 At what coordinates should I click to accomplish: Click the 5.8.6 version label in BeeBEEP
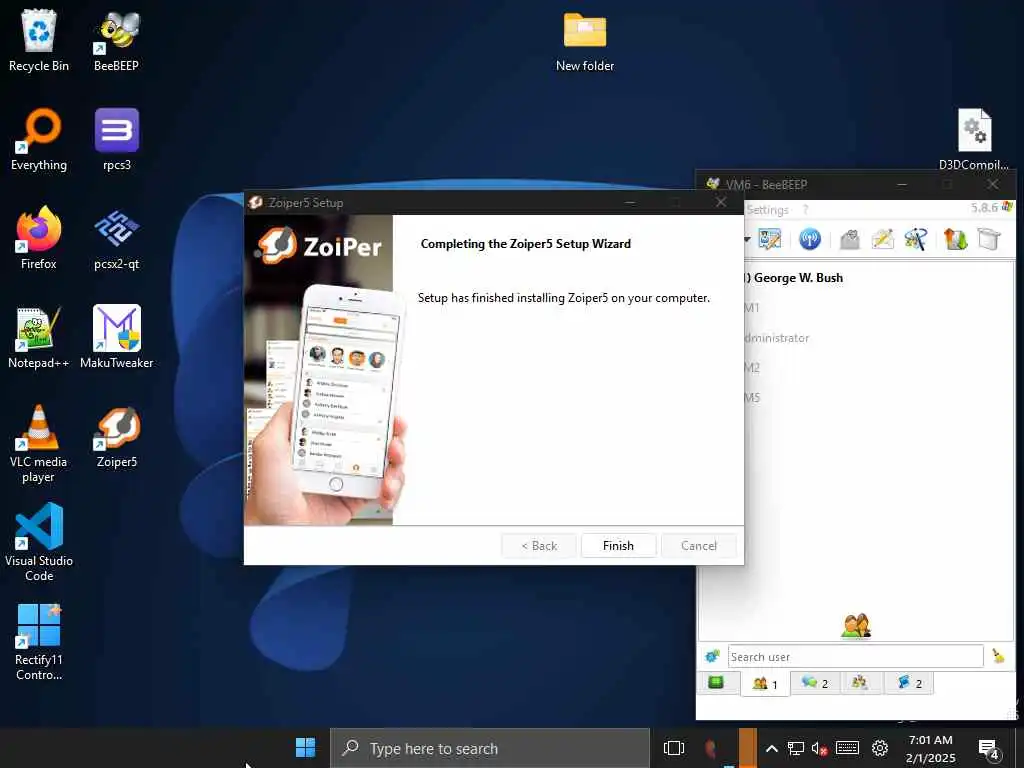tap(984, 208)
